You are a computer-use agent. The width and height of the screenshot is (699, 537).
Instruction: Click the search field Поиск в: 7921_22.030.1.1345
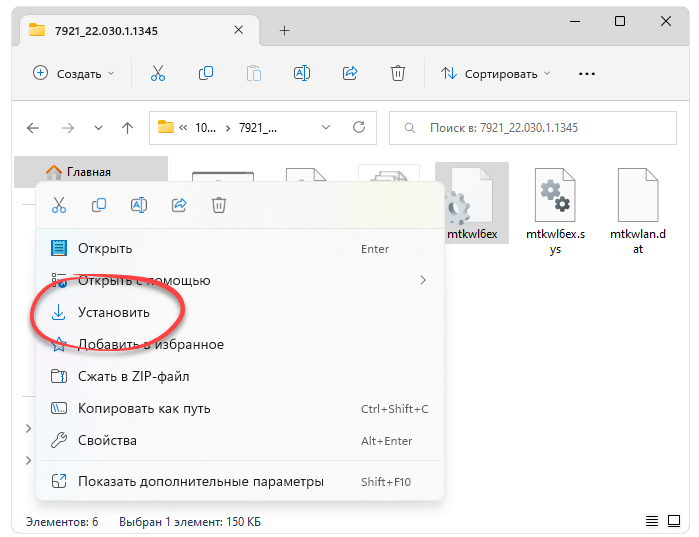(x=533, y=128)
